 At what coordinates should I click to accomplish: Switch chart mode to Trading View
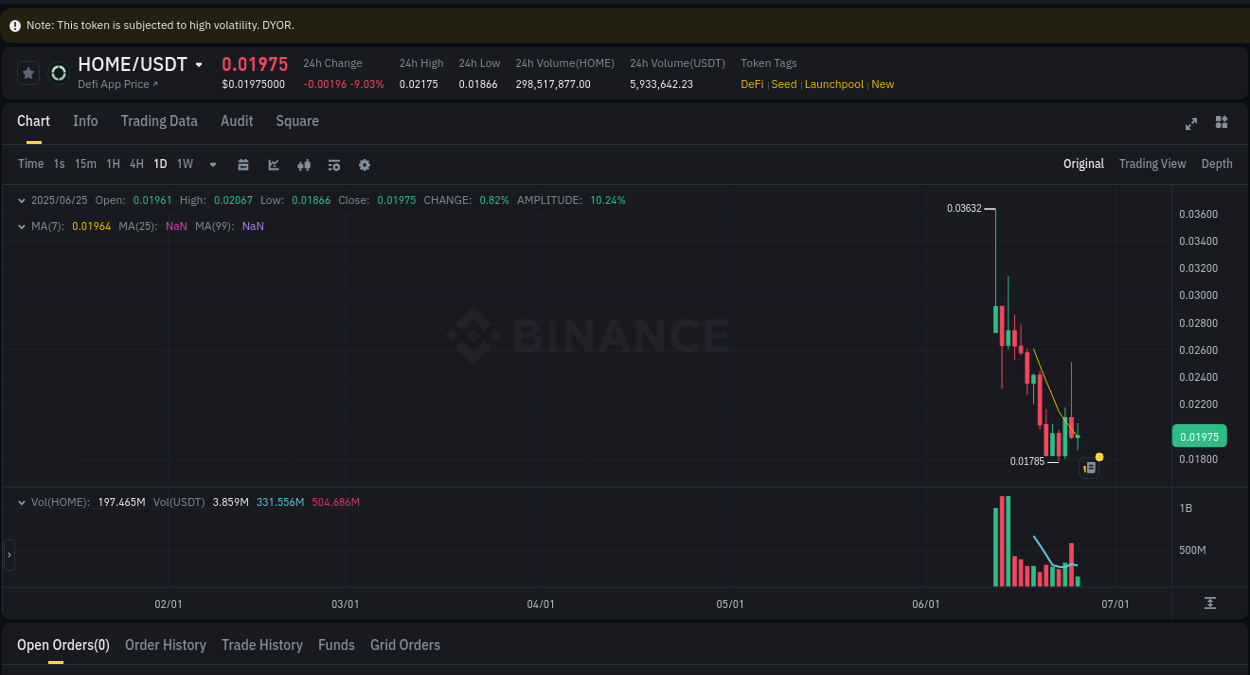[x=1152, y=163]
